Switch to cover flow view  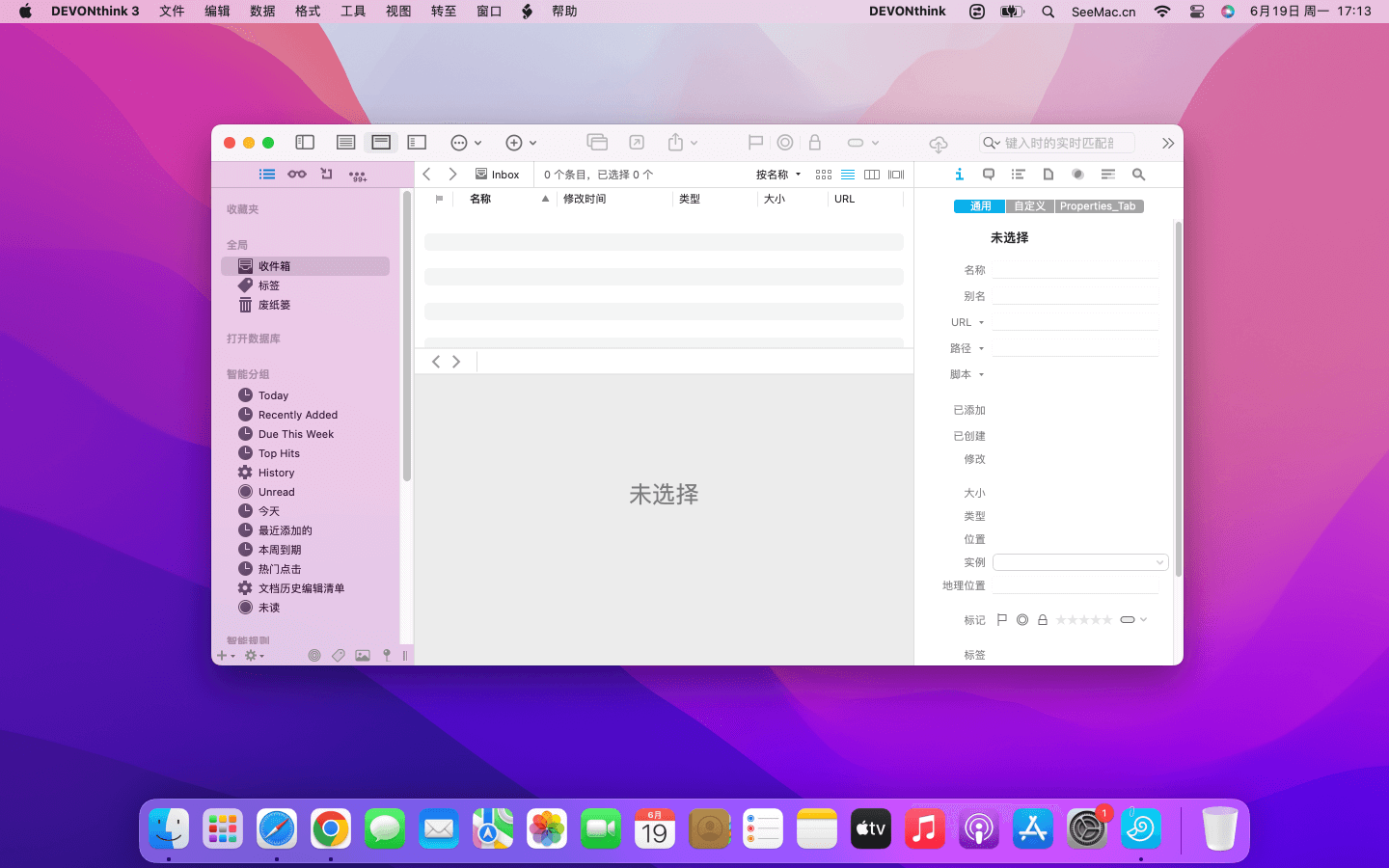[x=897, y=175]
